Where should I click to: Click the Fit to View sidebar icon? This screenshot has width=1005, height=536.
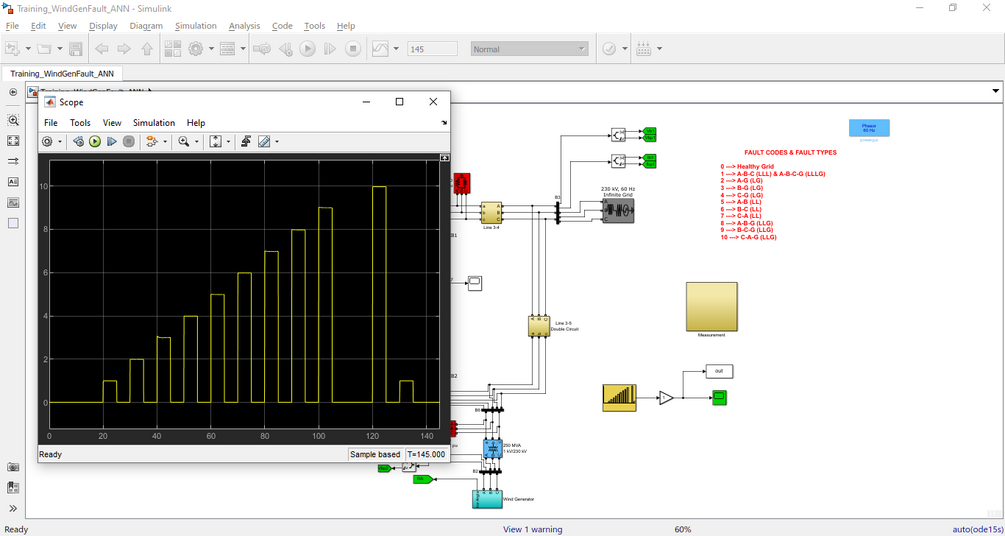pos(13,140)
